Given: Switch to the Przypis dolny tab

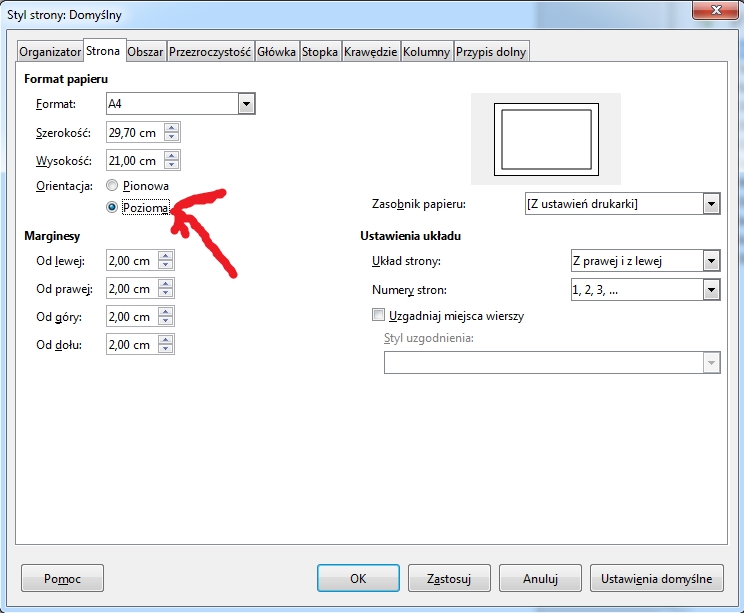Looking at the screenshot, I should (491, 52).
